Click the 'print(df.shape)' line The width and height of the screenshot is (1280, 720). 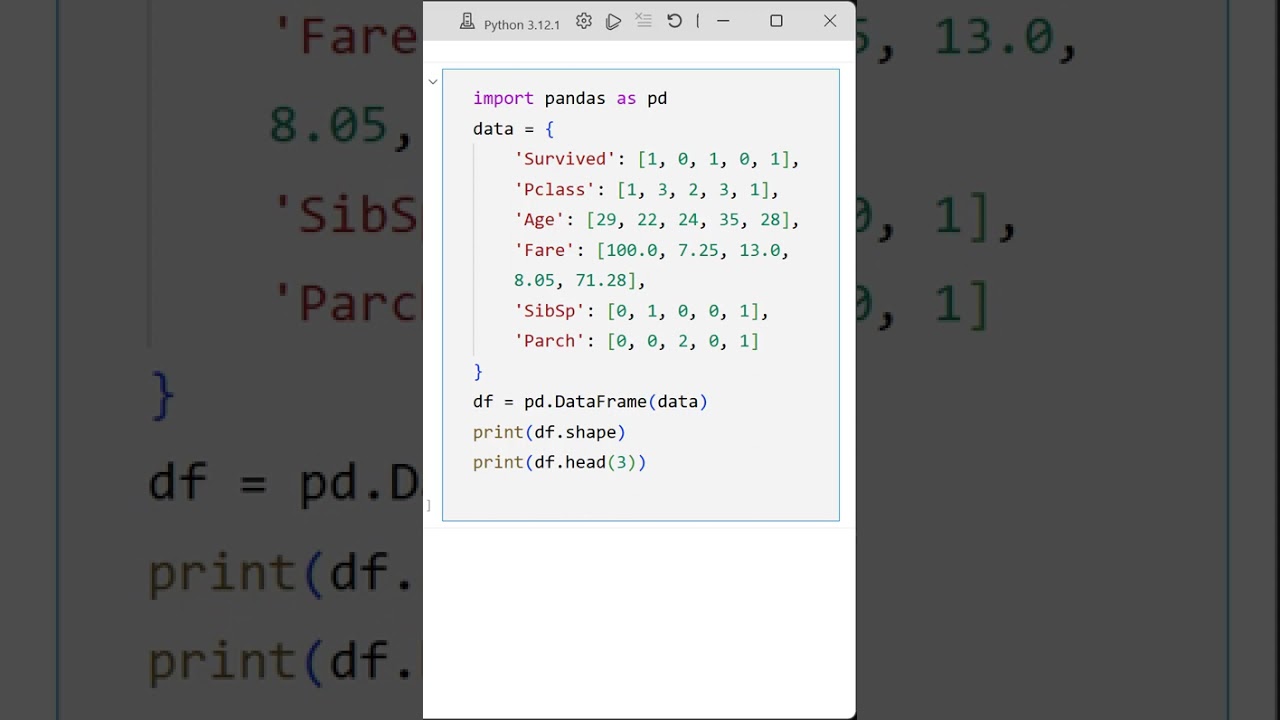[549, 432]
